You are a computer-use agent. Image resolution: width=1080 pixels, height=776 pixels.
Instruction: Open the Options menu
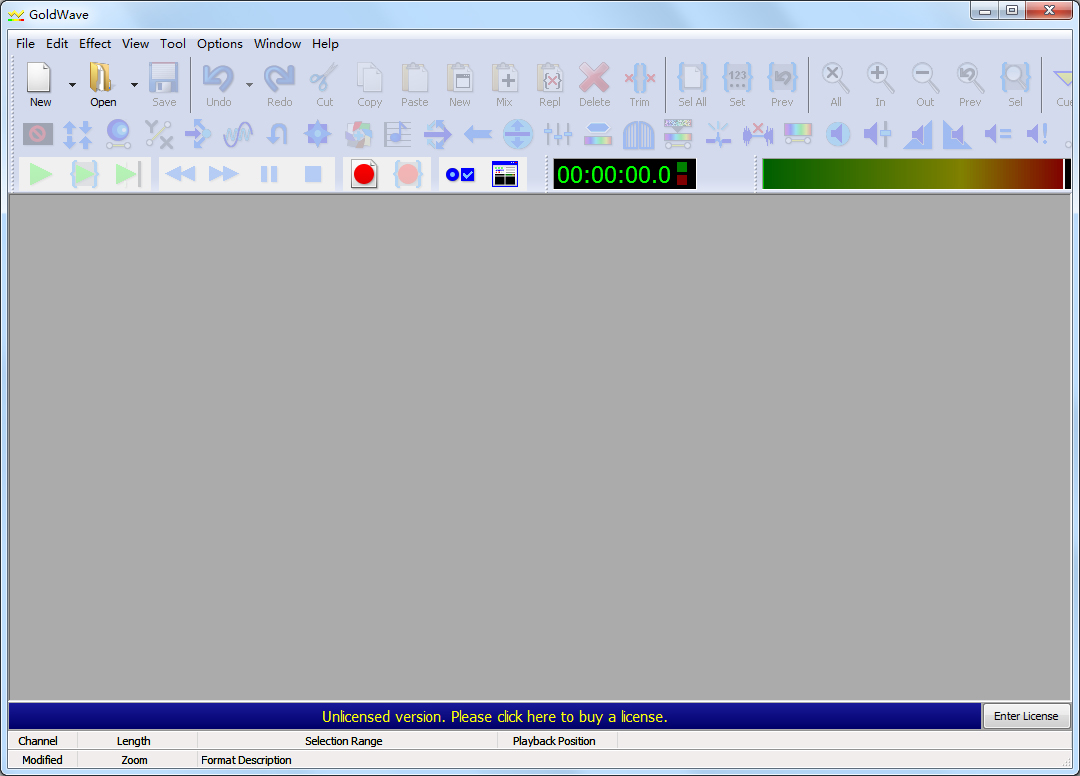(220, 43)
